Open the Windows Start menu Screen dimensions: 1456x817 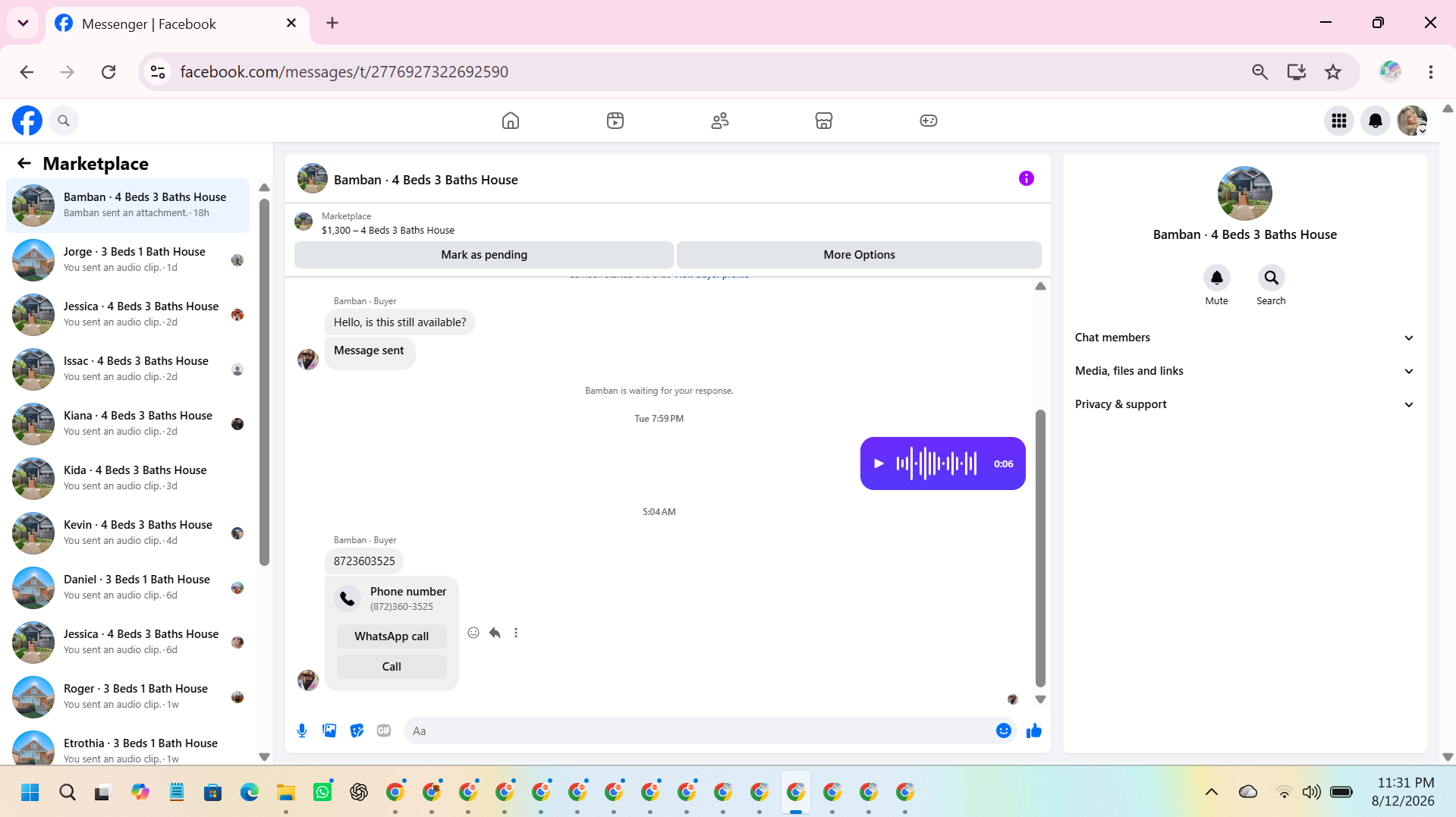(x=30, y=792)
